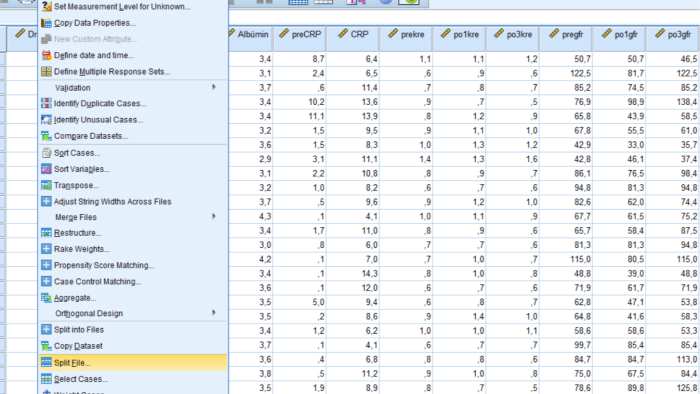The image size is (700, 394).
Task: Click the Sort Cases icon
Action: [x=46, y=153]
